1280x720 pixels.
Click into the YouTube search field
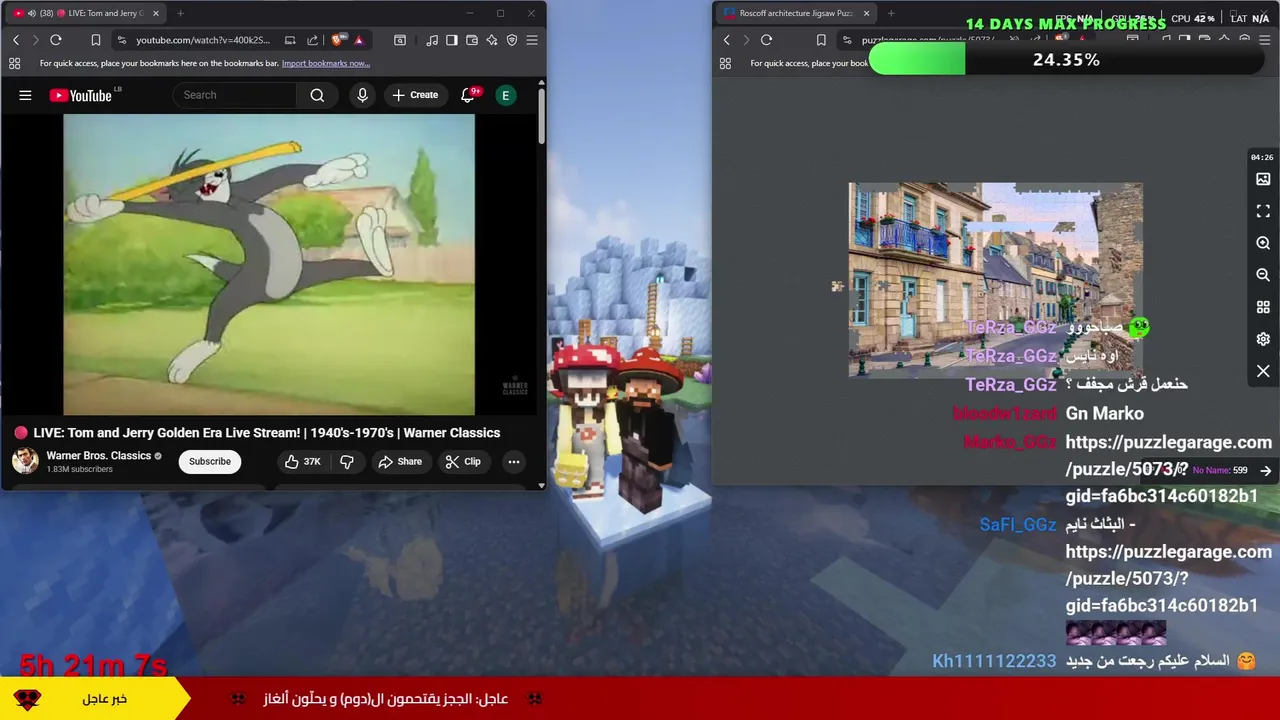[235, 95]
